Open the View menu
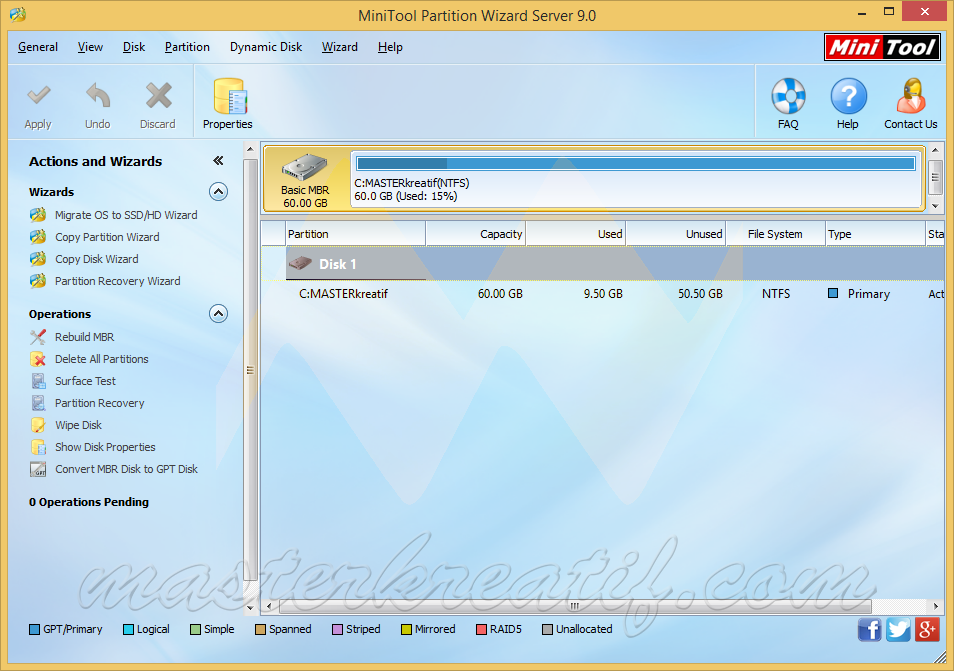 click(90, 47)
